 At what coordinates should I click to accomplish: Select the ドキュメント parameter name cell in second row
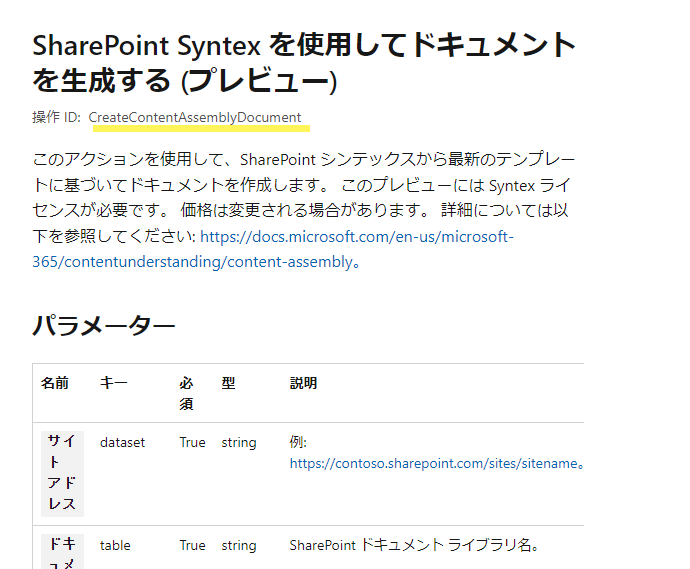click(x=62, y=552)
